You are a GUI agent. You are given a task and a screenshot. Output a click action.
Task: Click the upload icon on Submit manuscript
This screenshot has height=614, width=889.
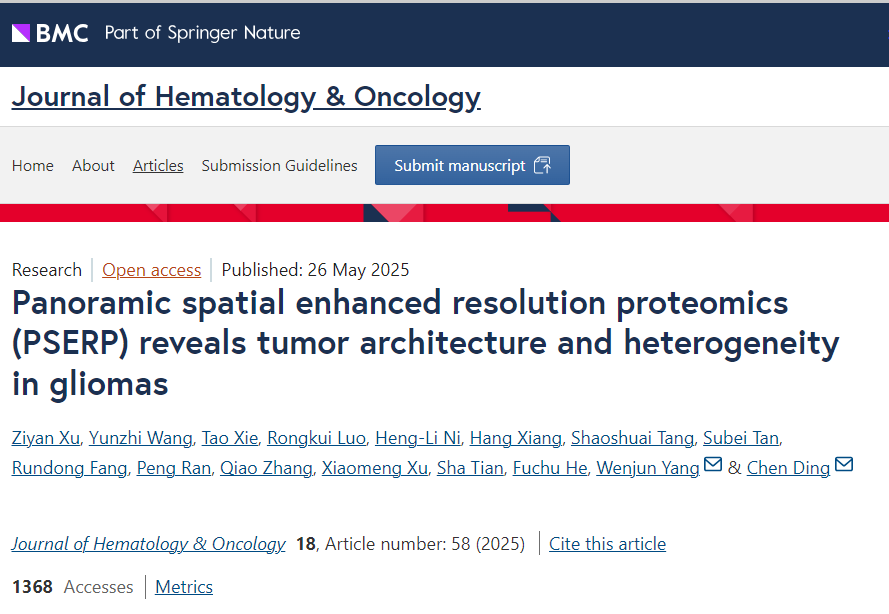click(542, 165)
